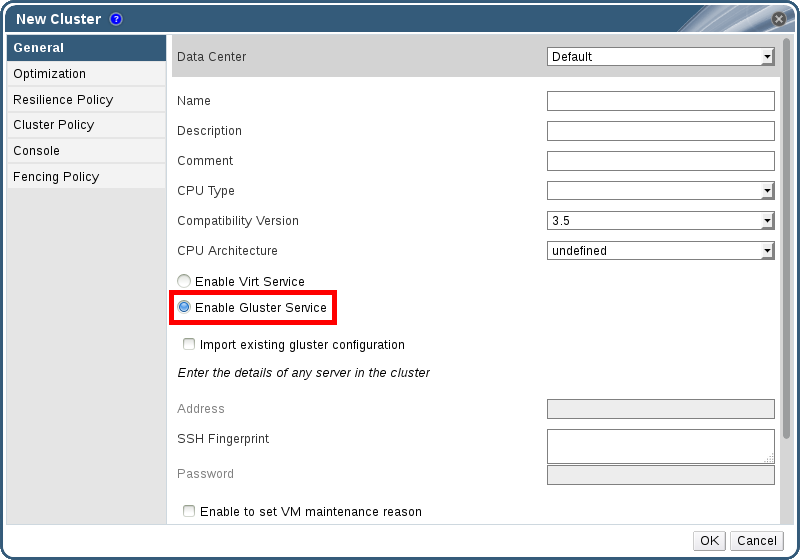Check Import existing gluster configuration
Viewport: 800px width, 560px height.
(189, 344)
